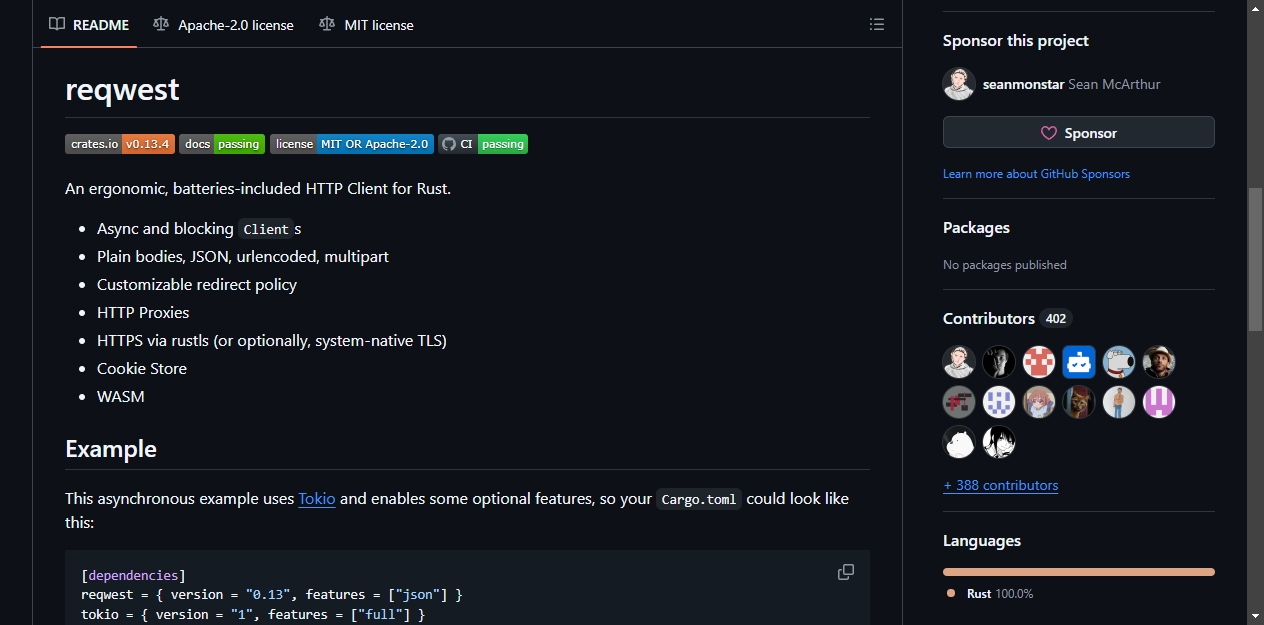Switch to the MIT license tab
Screen dimensions: 1264x625
[366, 24]
